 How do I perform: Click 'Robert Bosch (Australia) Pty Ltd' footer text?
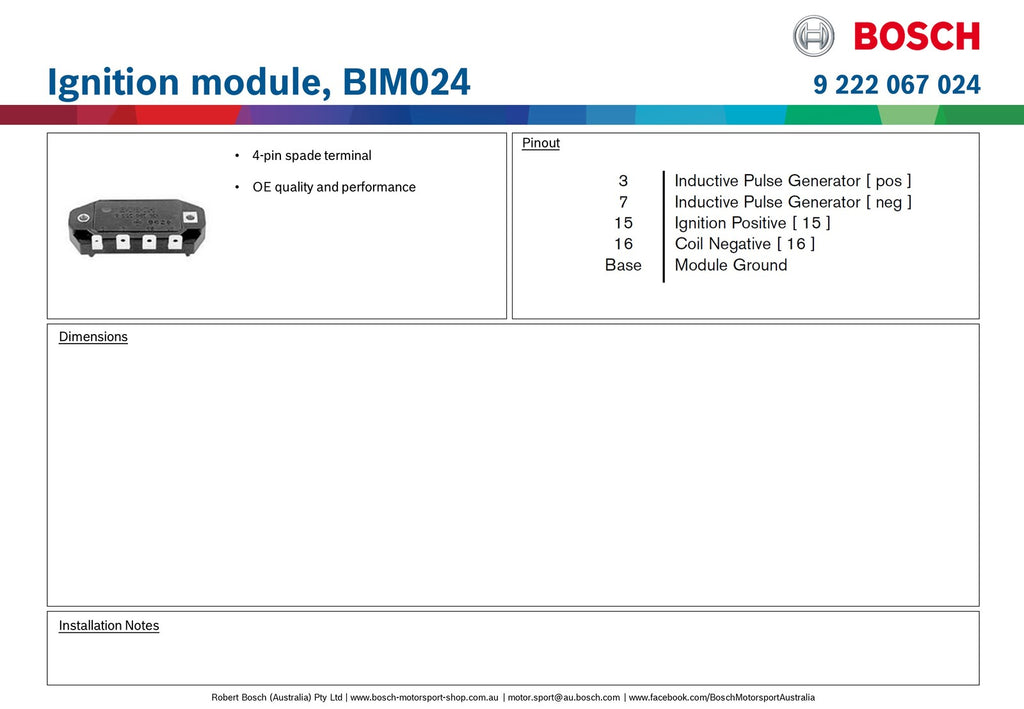coord(277,697)
